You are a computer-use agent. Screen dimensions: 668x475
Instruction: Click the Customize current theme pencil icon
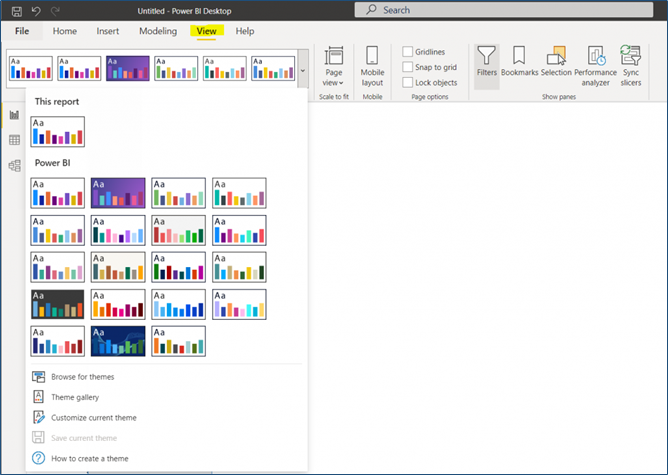coord(38,417)
